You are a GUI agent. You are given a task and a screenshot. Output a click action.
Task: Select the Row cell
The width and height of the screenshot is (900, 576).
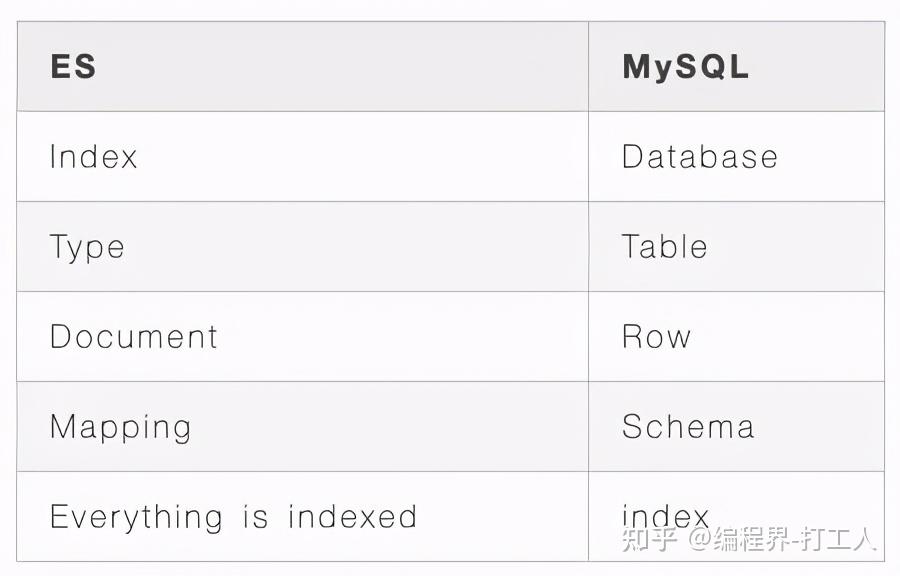pos(656,337)
